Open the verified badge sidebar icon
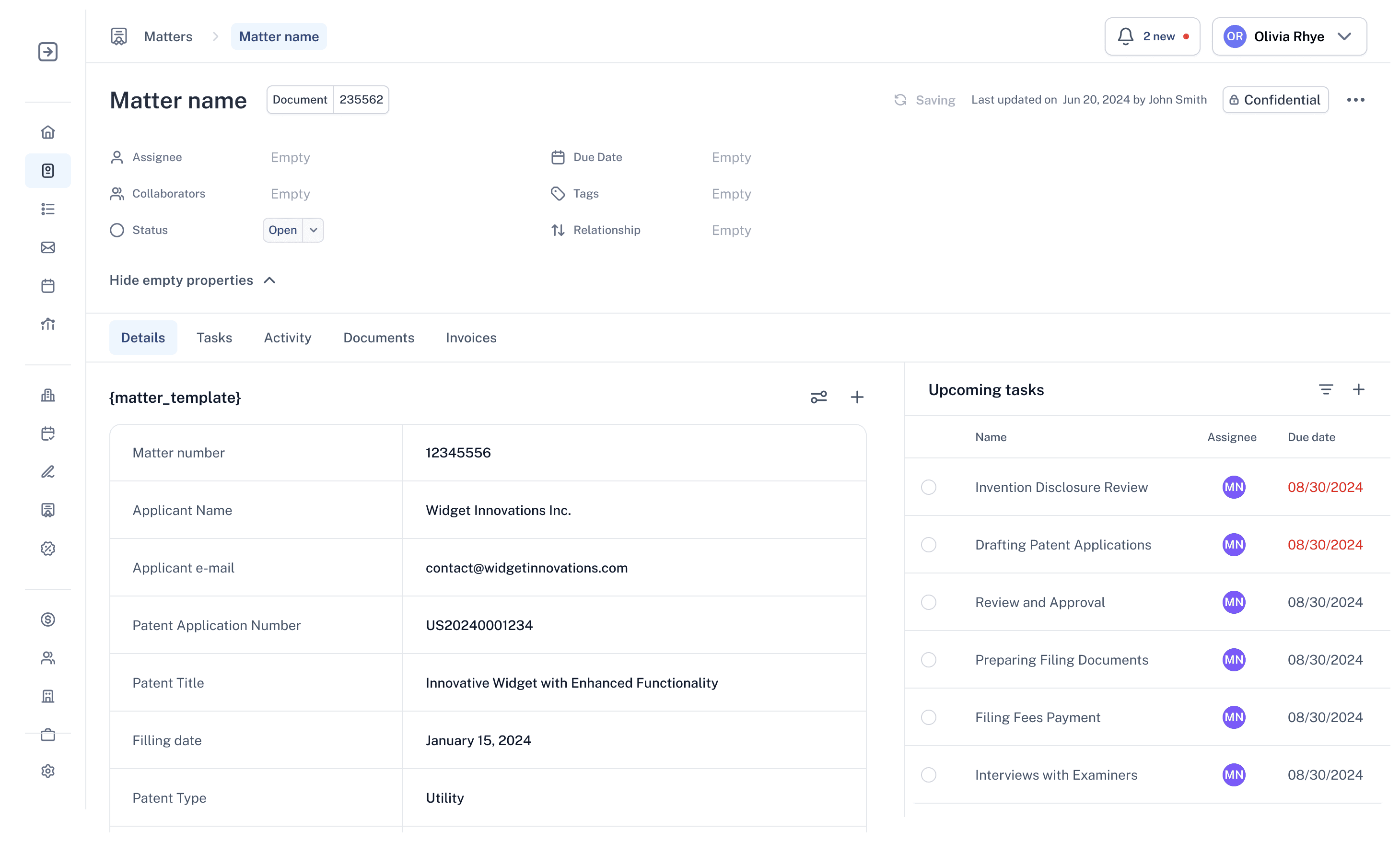This screenshot has height=842, width=1400. click(47, 549)
